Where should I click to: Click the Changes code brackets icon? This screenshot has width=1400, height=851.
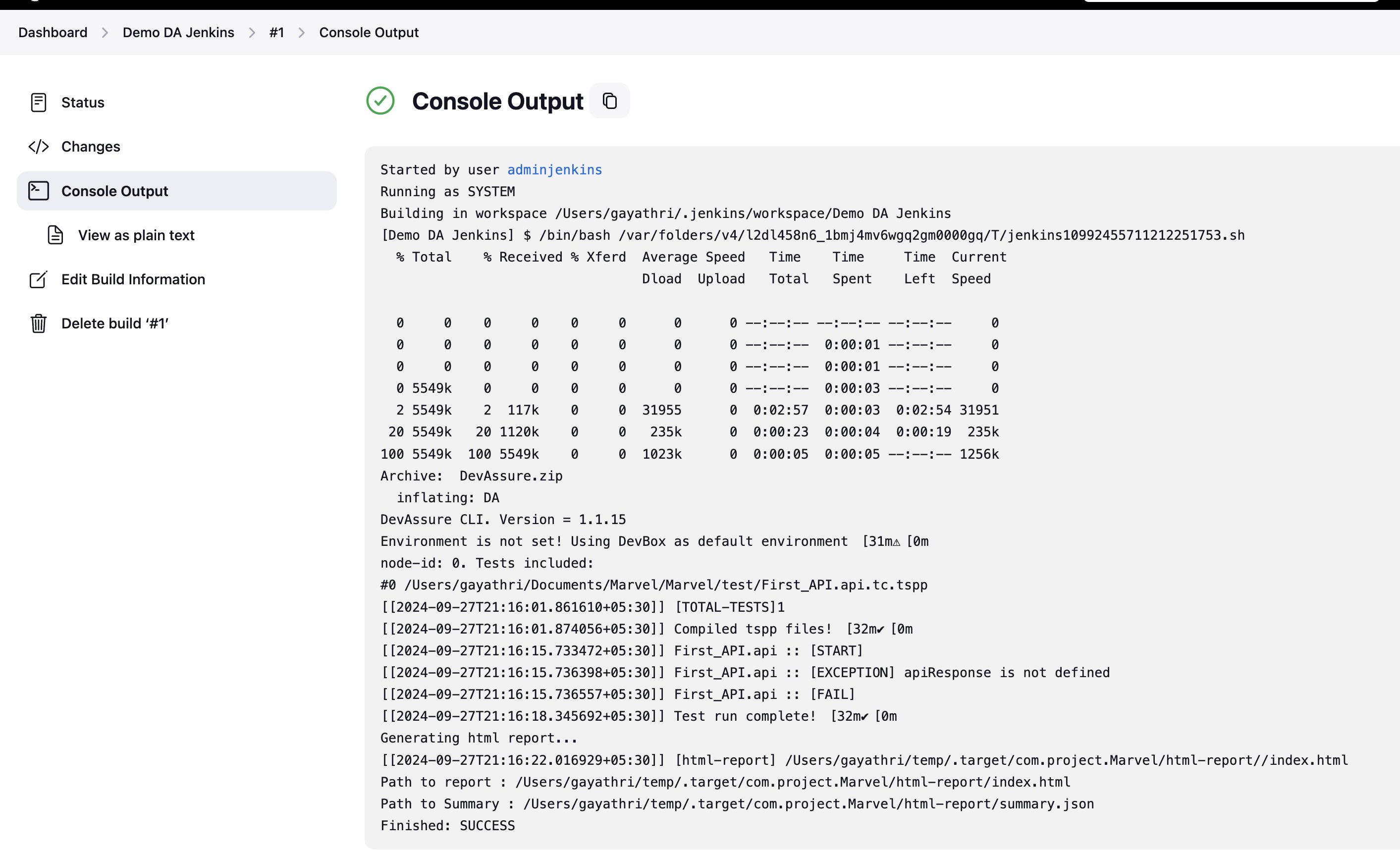tap(38, 147)
